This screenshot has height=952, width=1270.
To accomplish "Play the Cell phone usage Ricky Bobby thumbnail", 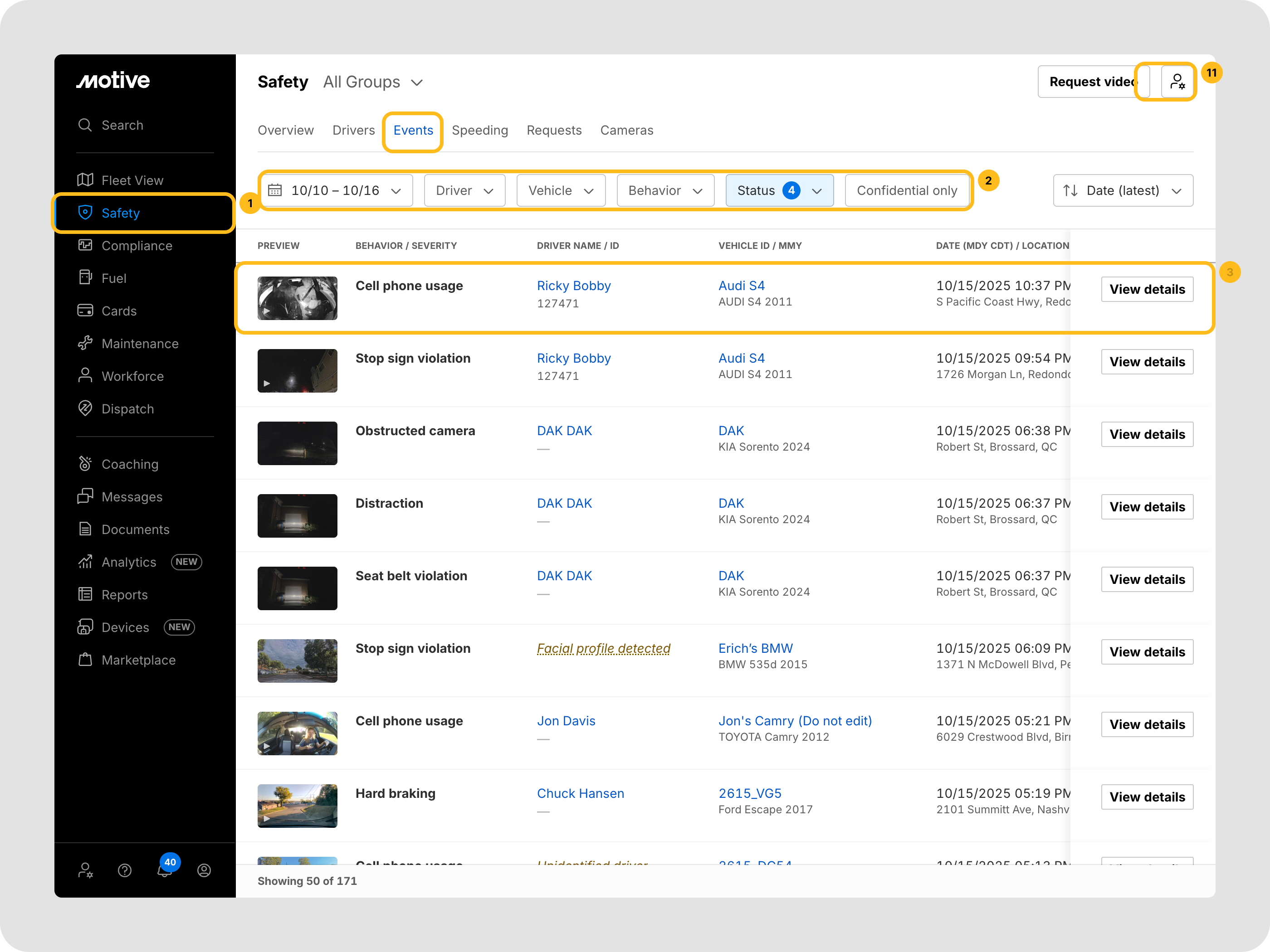I will (297, 298).
